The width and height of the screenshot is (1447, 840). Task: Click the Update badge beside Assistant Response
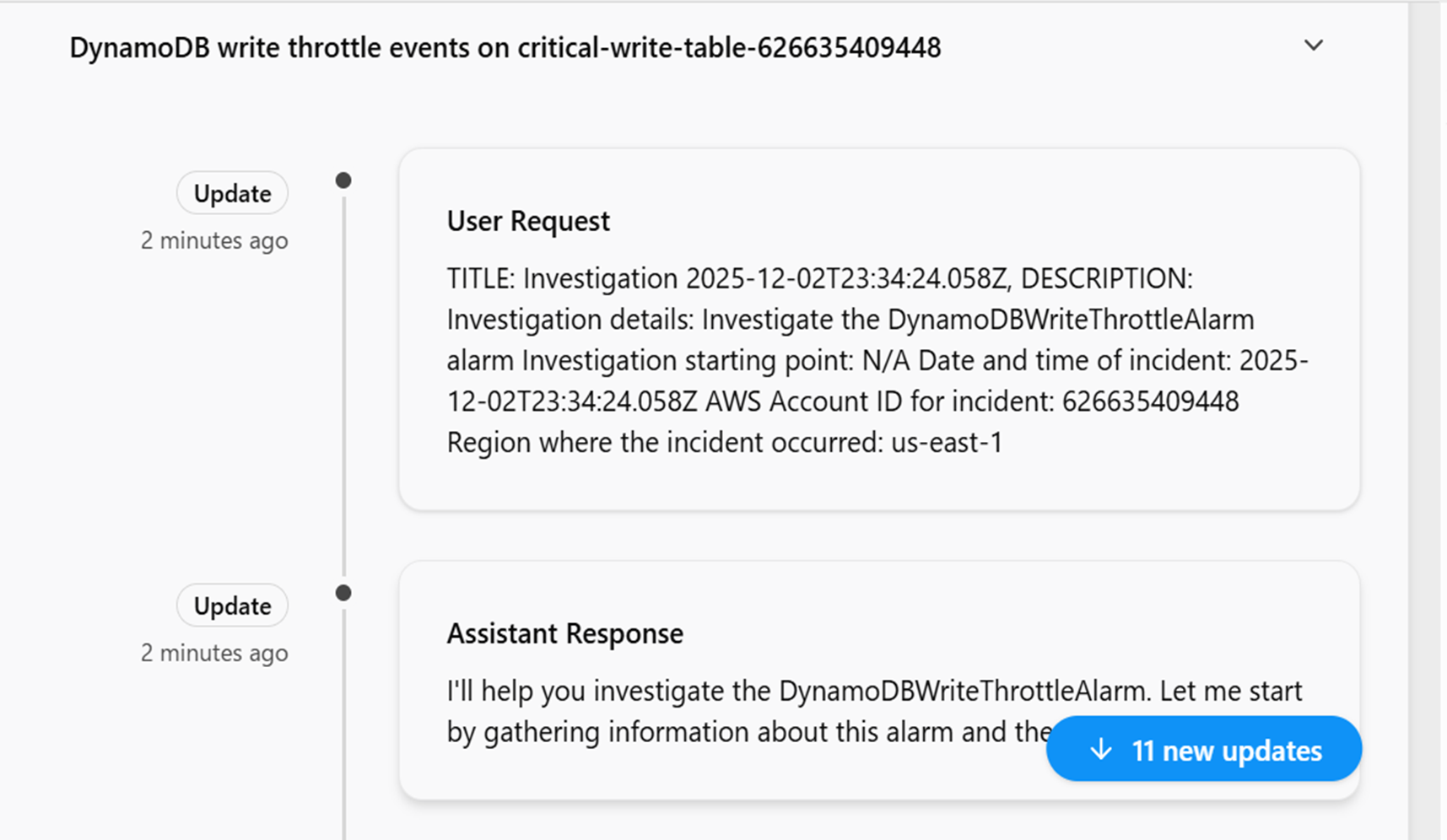[x=232, y=606]
